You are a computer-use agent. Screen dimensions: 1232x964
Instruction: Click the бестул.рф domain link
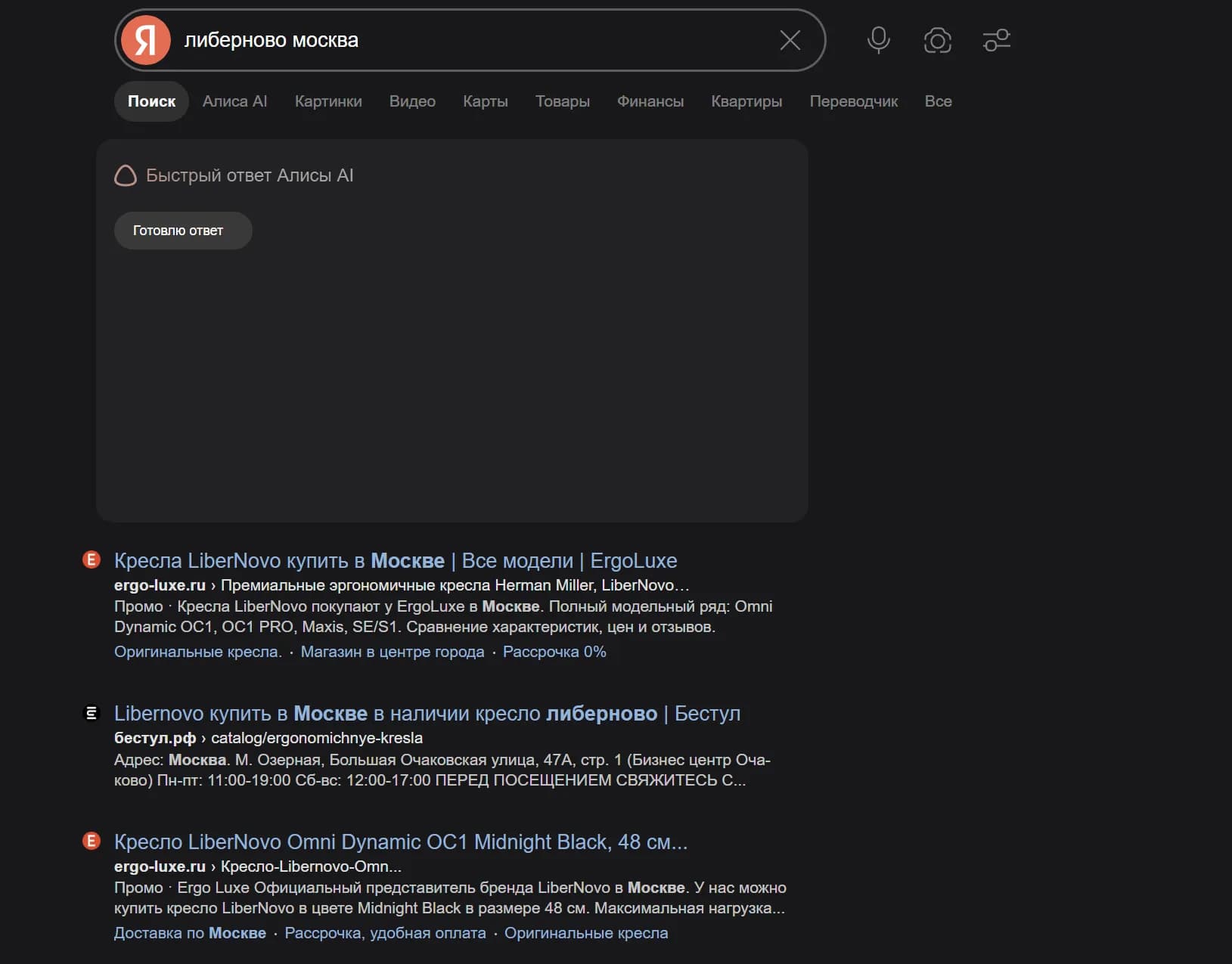coord(155,738)
